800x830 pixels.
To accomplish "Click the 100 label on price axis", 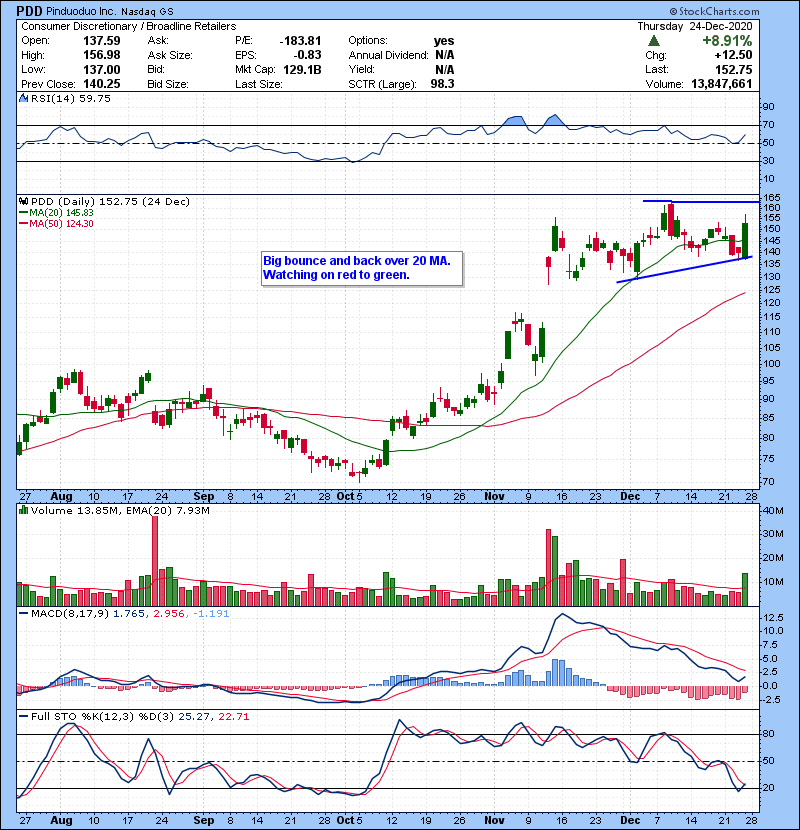I will tap(771, 364).
